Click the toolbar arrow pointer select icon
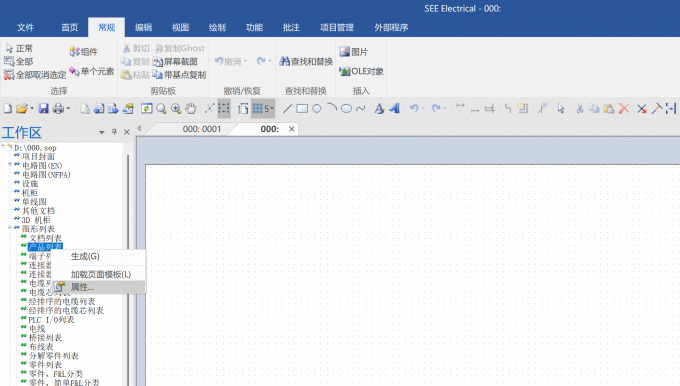 [x=561, y=108]
